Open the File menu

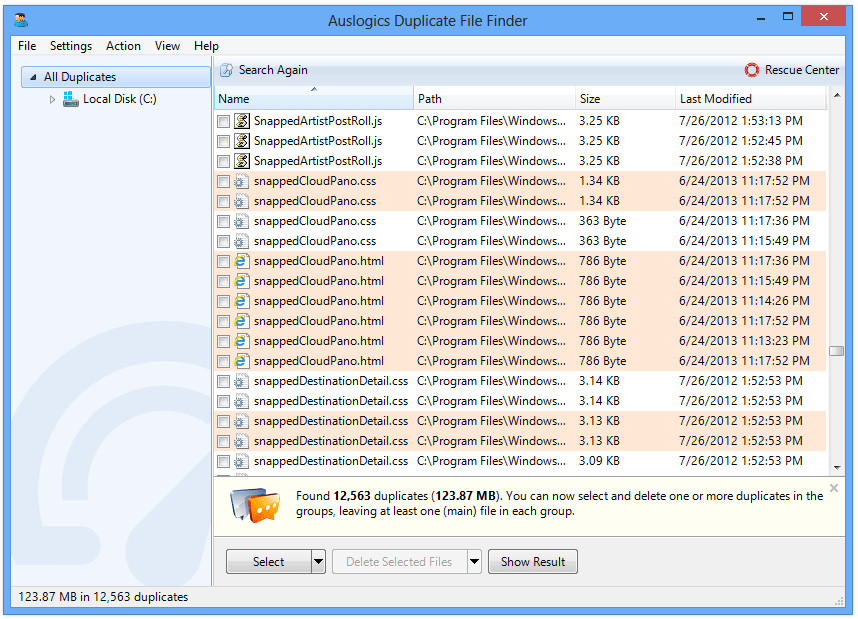point(27,46)
